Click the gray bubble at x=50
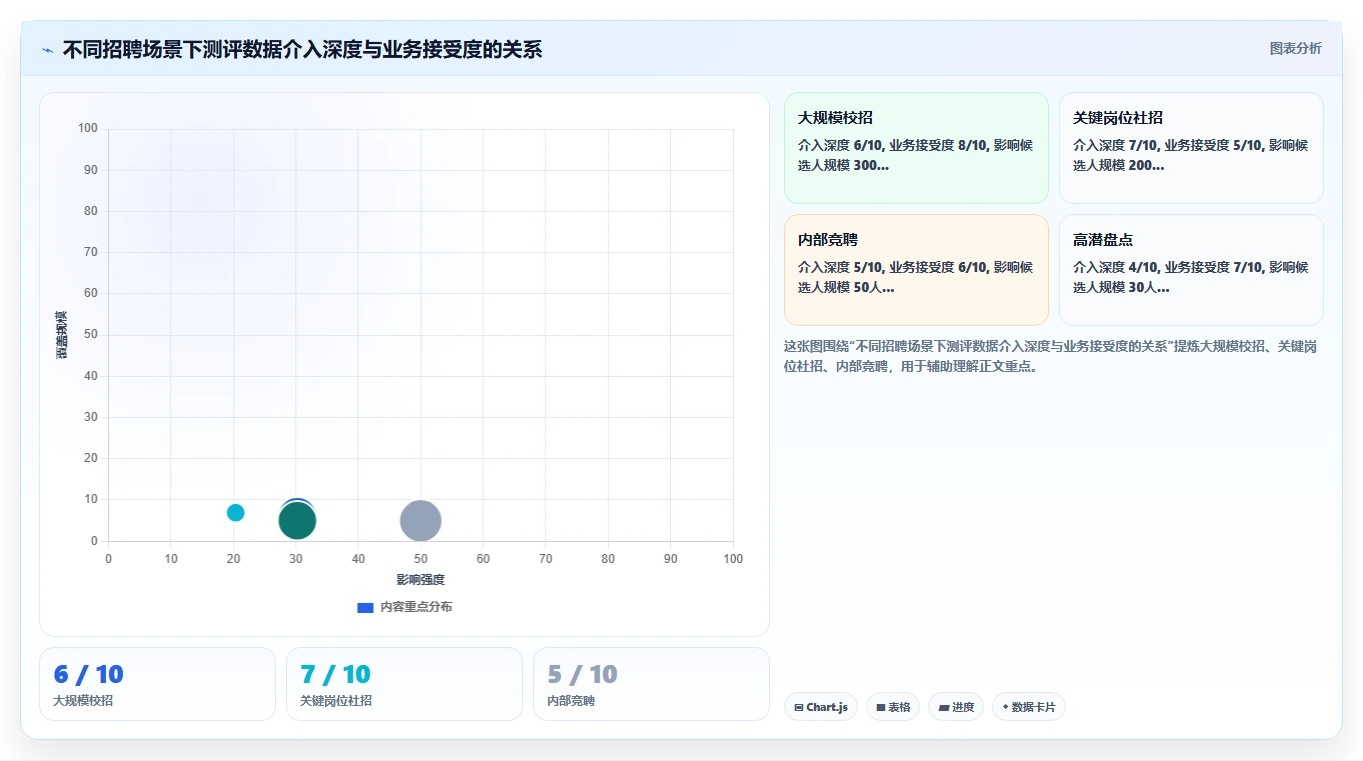This screenshot has height=761, width=1363. tap(421, 520)
